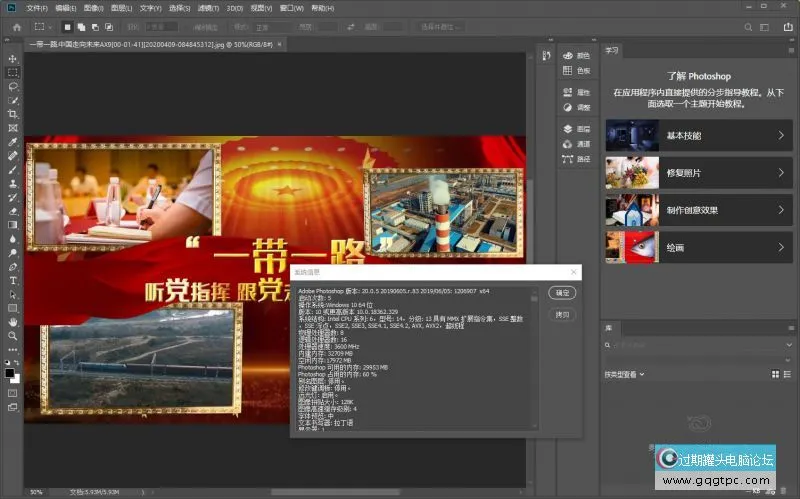
Task: Select the Move tool
Action: pos(13,59)
